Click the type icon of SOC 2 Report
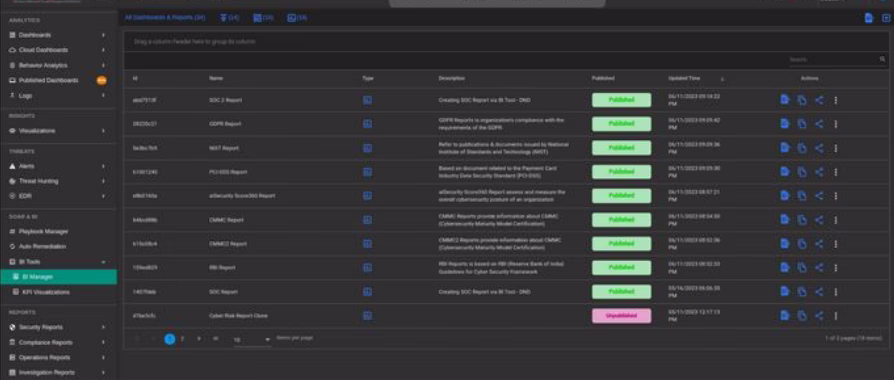The image size is (894, 380). pyautogui.click(x=367, y=100)
